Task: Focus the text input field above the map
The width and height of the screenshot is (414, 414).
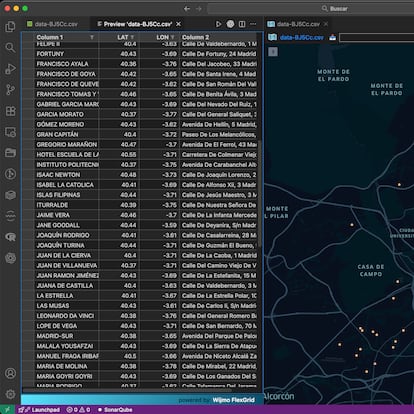Action: point(376,37)
